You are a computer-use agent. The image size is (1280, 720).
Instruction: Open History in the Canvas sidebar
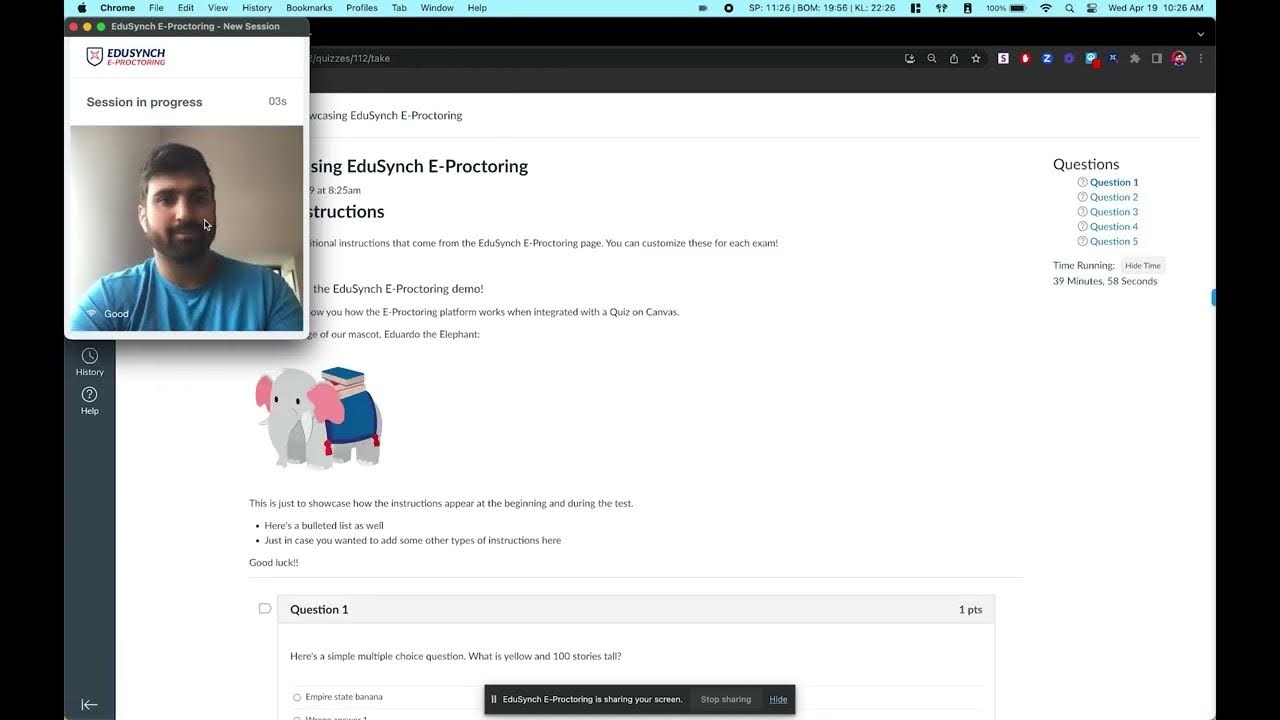click(x=89, y=362)
